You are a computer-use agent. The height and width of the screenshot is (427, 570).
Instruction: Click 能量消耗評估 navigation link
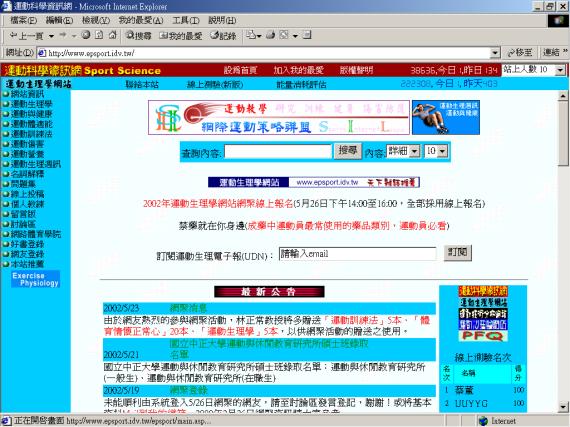(301, 85)
